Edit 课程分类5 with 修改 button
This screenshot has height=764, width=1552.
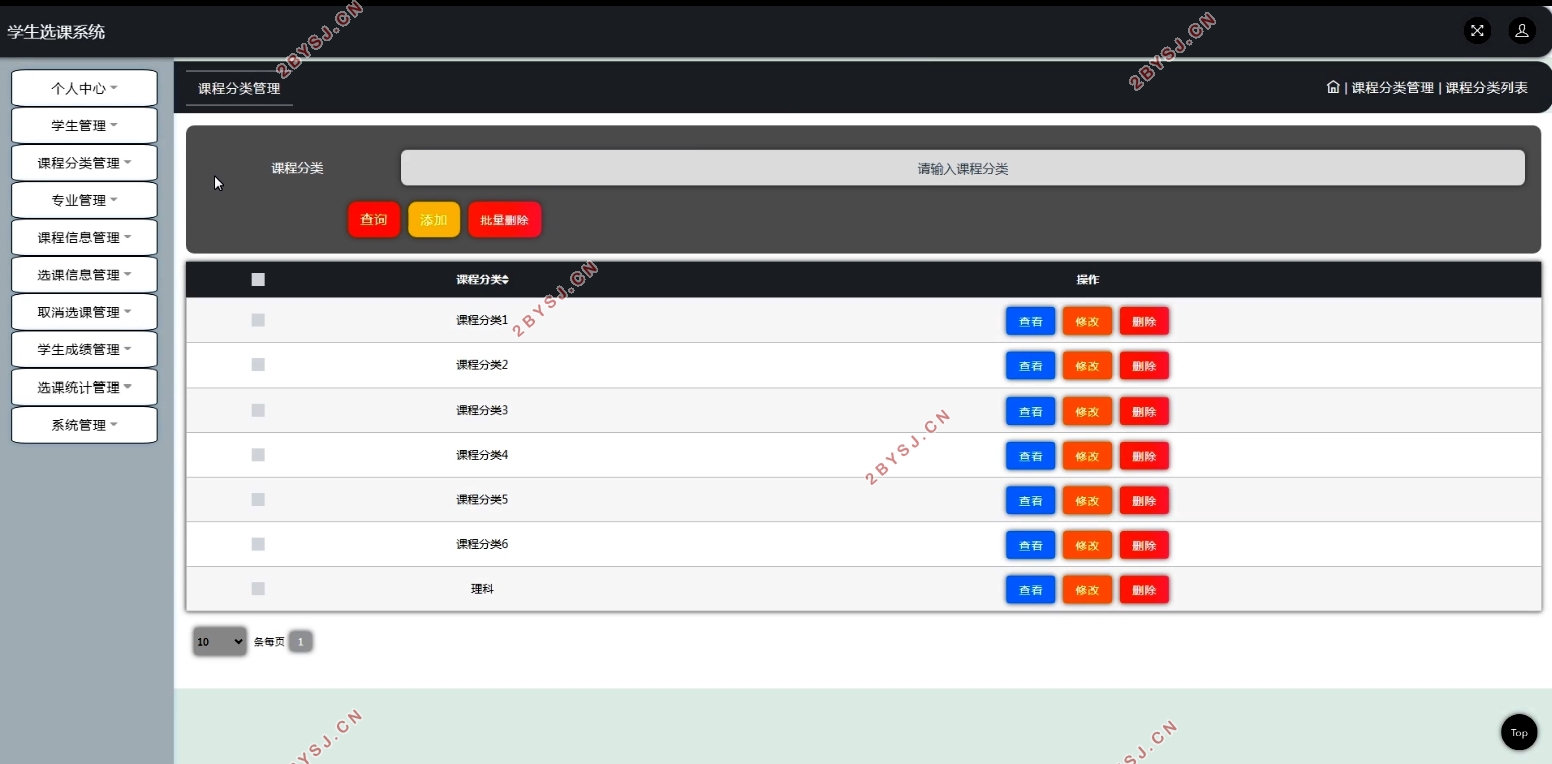[x=1087, y=500]
